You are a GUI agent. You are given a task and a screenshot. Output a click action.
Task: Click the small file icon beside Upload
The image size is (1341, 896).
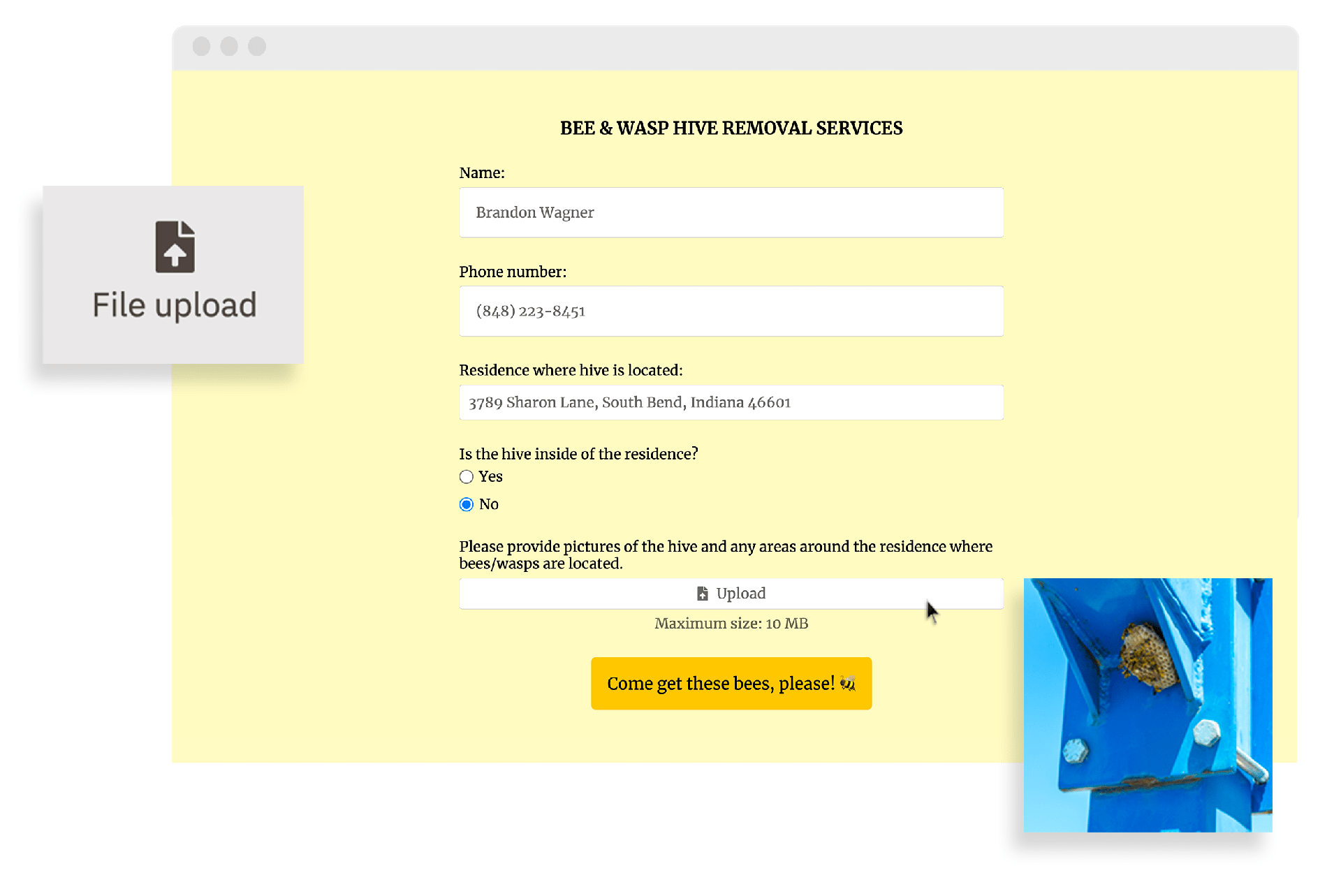702,594
